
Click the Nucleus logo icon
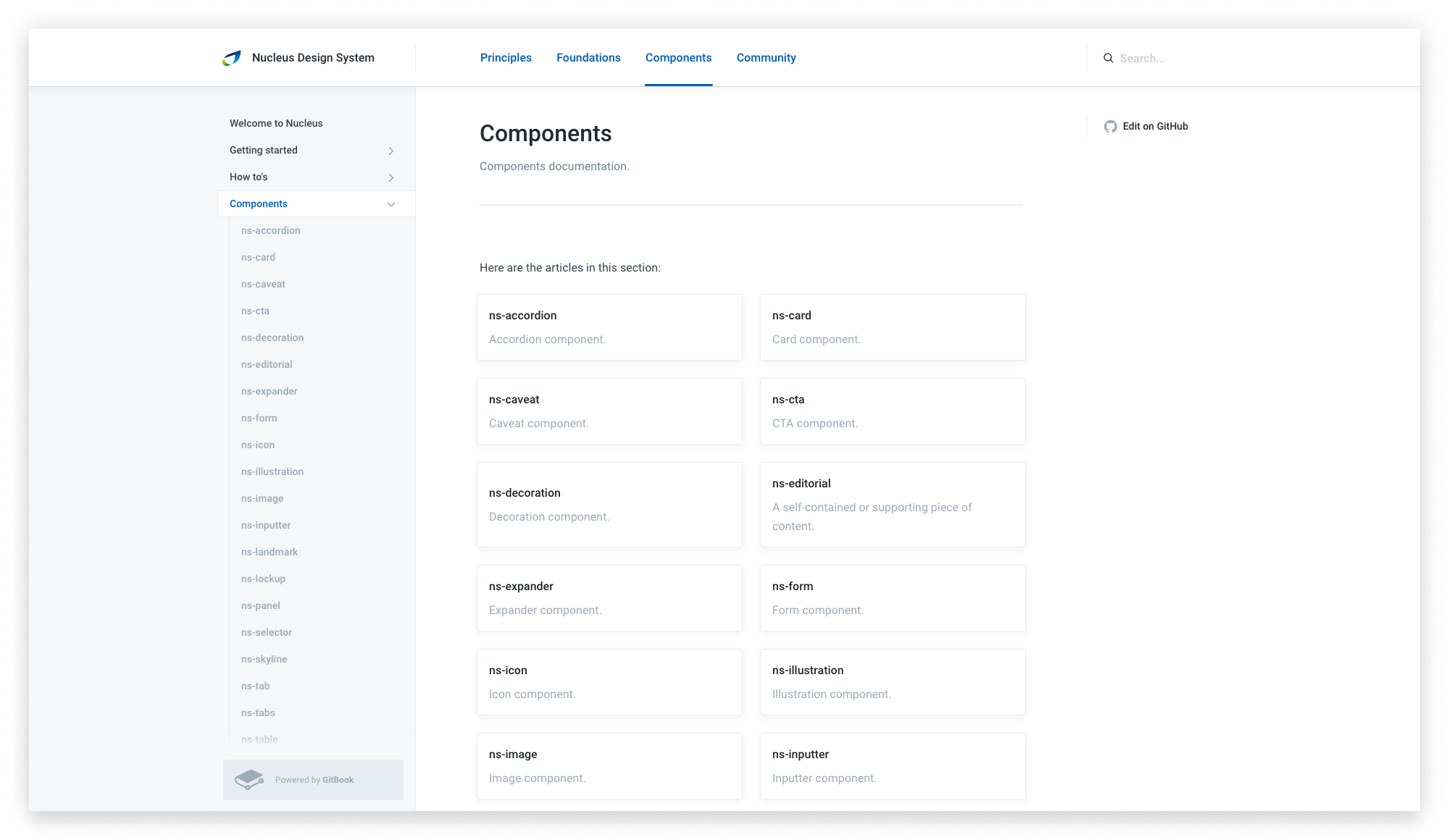point(232,58)
